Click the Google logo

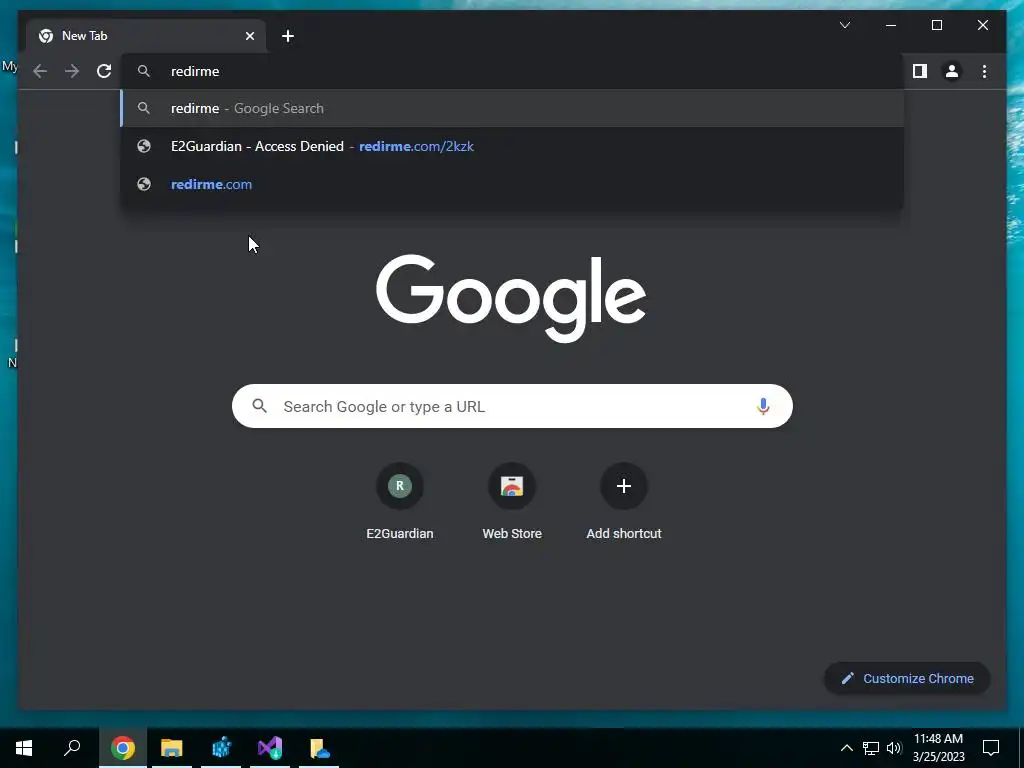click(x=511, y=298)
